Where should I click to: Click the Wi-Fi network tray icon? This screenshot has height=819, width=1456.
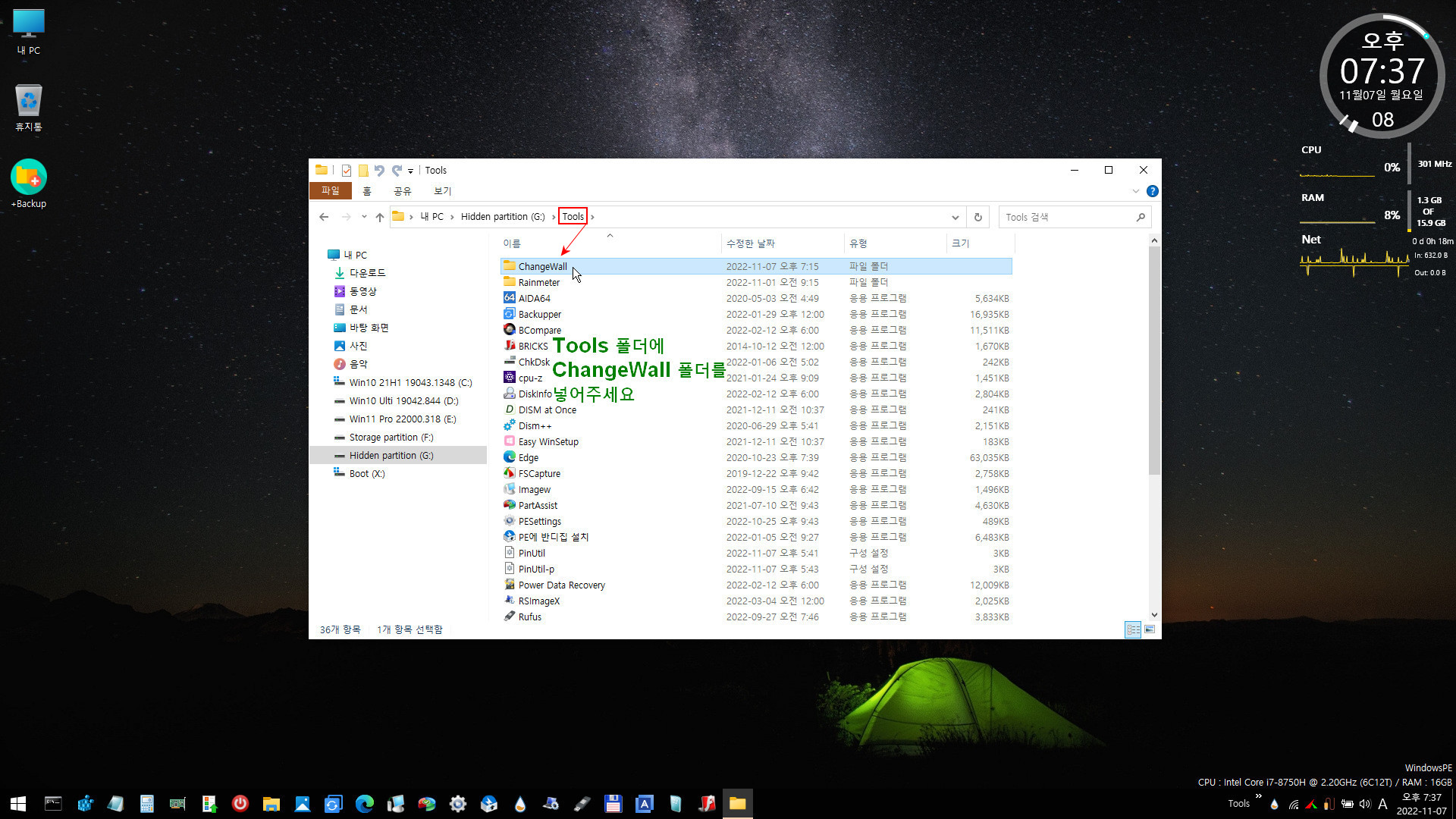coord(1294,804)
